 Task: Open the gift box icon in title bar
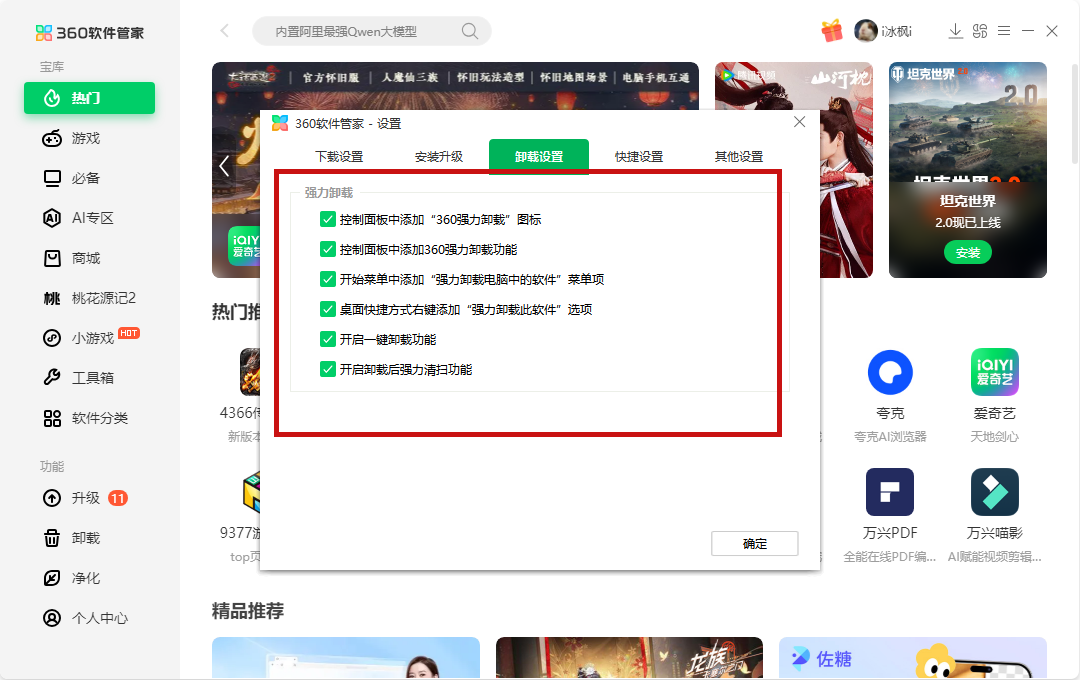[x=832, y=31]
